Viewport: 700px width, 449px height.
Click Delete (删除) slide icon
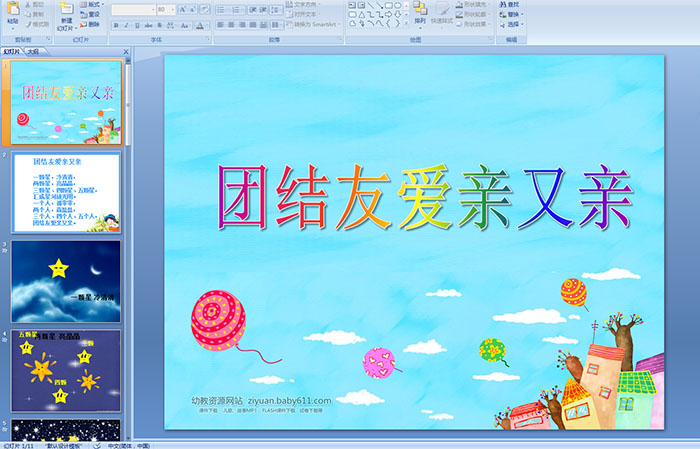click(x=83, y=24)
